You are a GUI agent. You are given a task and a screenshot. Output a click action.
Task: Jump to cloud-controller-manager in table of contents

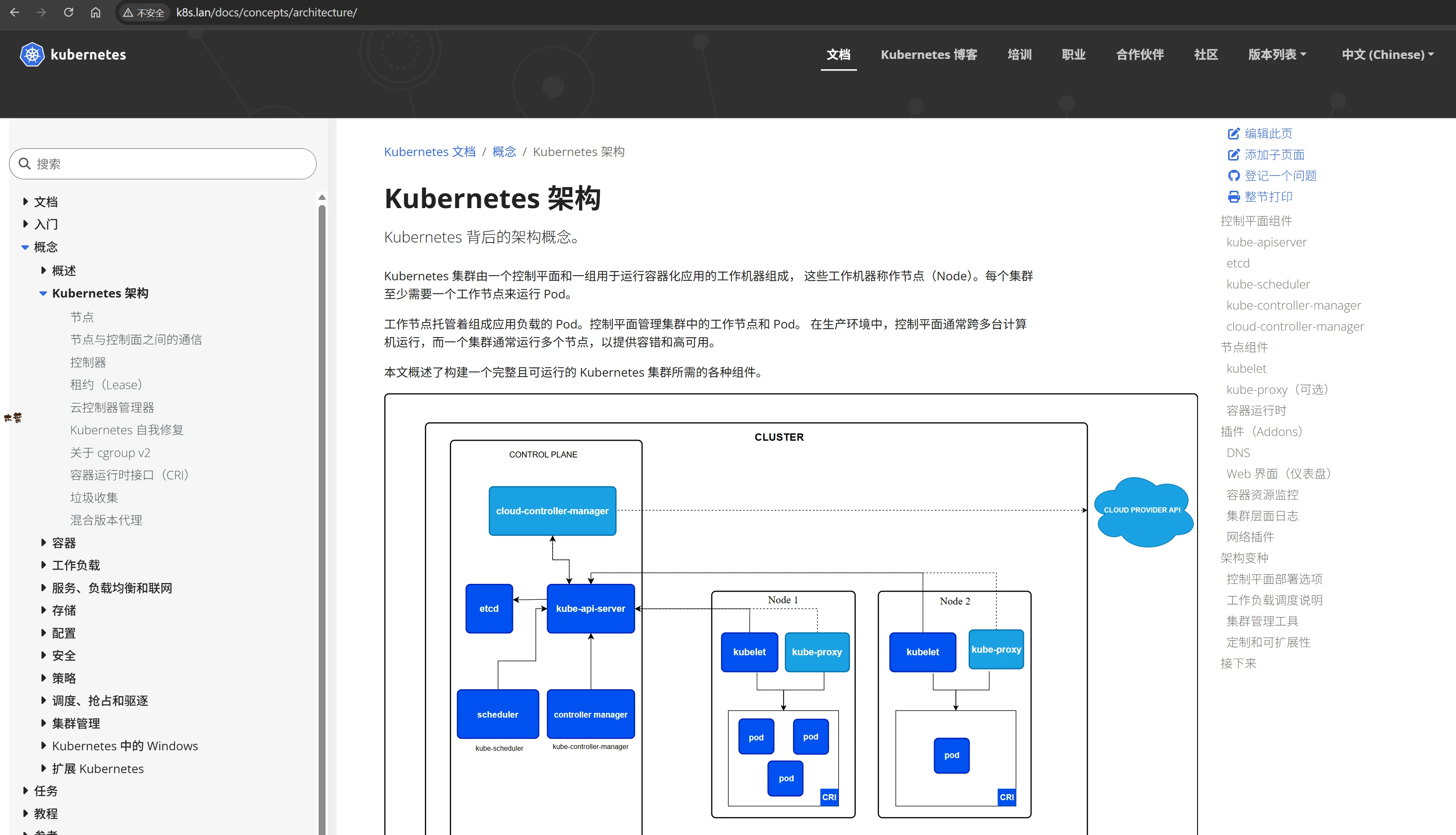point(1295,326)
